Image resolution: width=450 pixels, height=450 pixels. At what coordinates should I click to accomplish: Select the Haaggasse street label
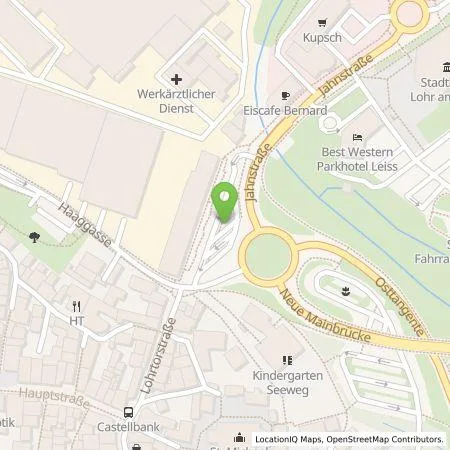pos(85,225)
